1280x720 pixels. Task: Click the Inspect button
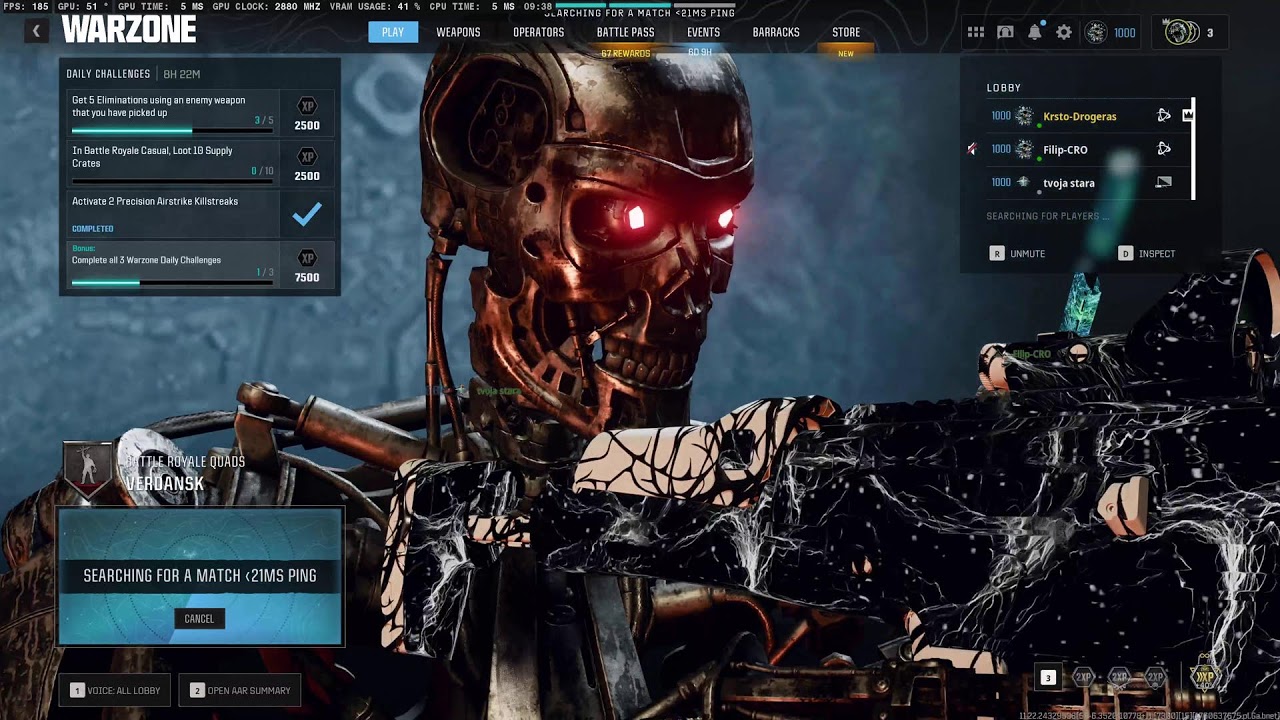(1147, 254)
